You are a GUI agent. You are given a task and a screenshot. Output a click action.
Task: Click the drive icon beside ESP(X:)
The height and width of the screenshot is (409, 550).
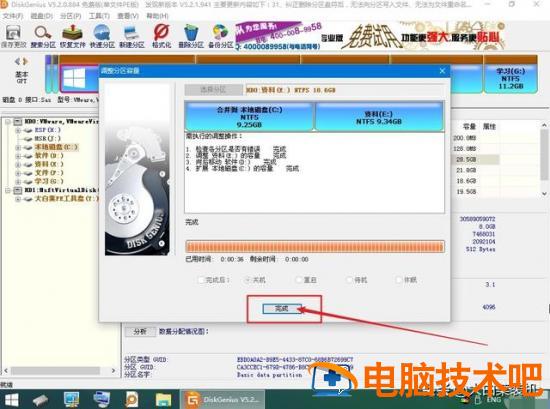click(28, 130)
